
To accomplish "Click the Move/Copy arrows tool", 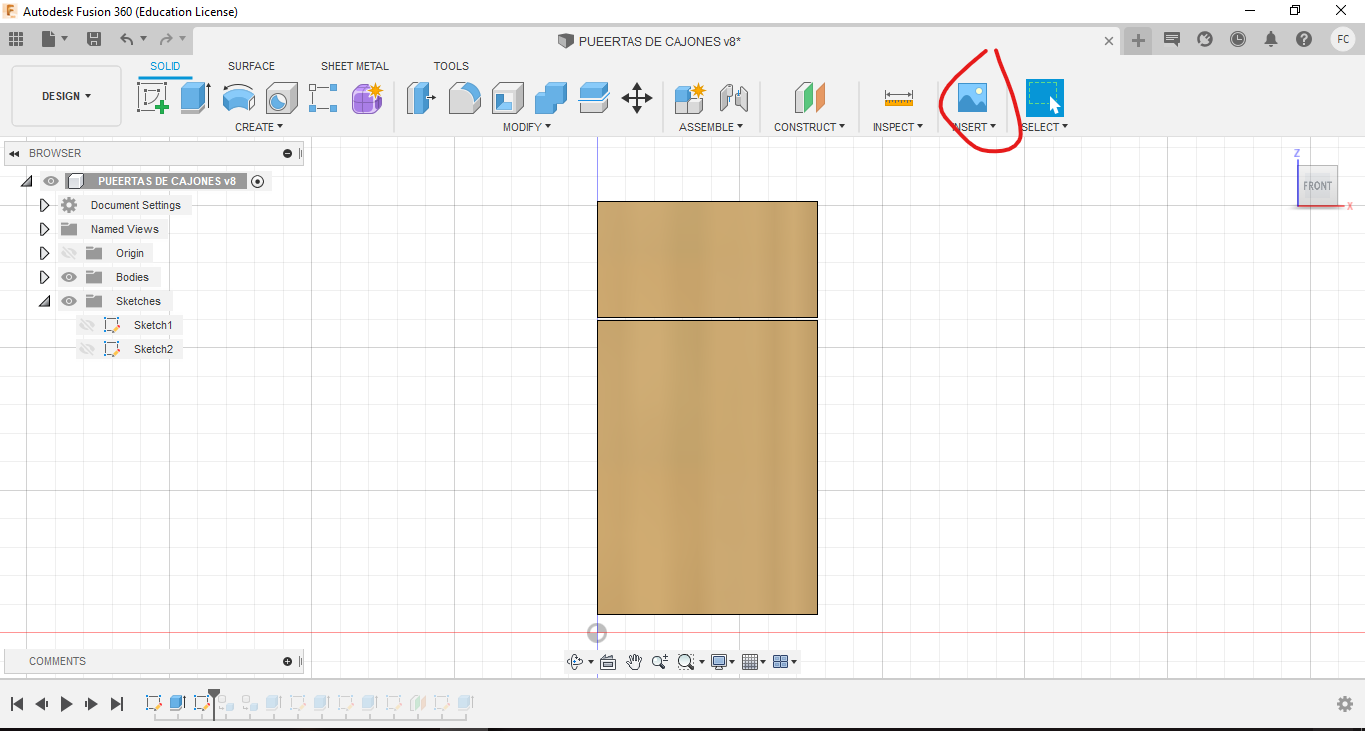I will 637,98.
